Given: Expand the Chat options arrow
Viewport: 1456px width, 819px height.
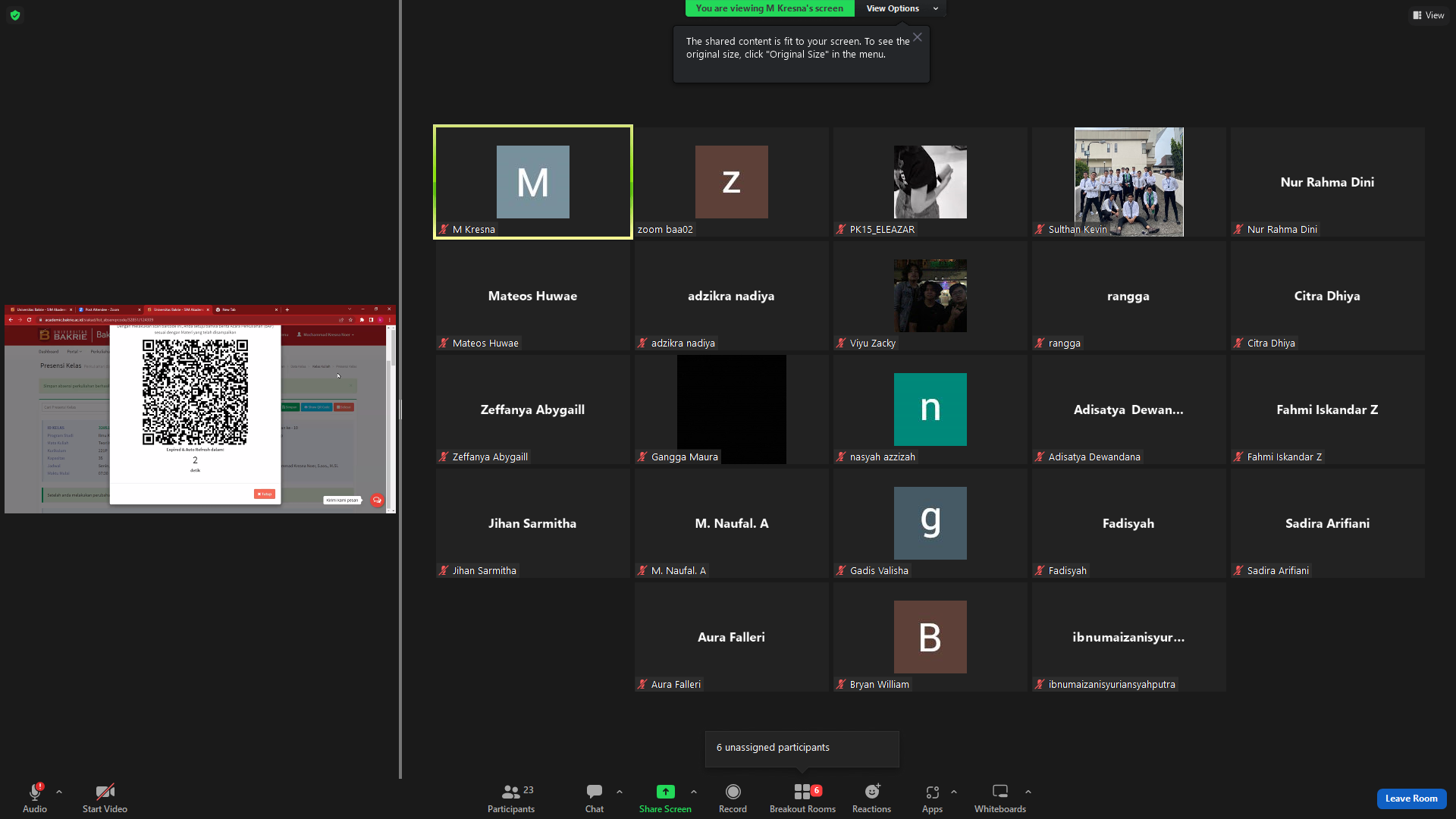Looking at the screenshot, I should click(x=620, y=792).
